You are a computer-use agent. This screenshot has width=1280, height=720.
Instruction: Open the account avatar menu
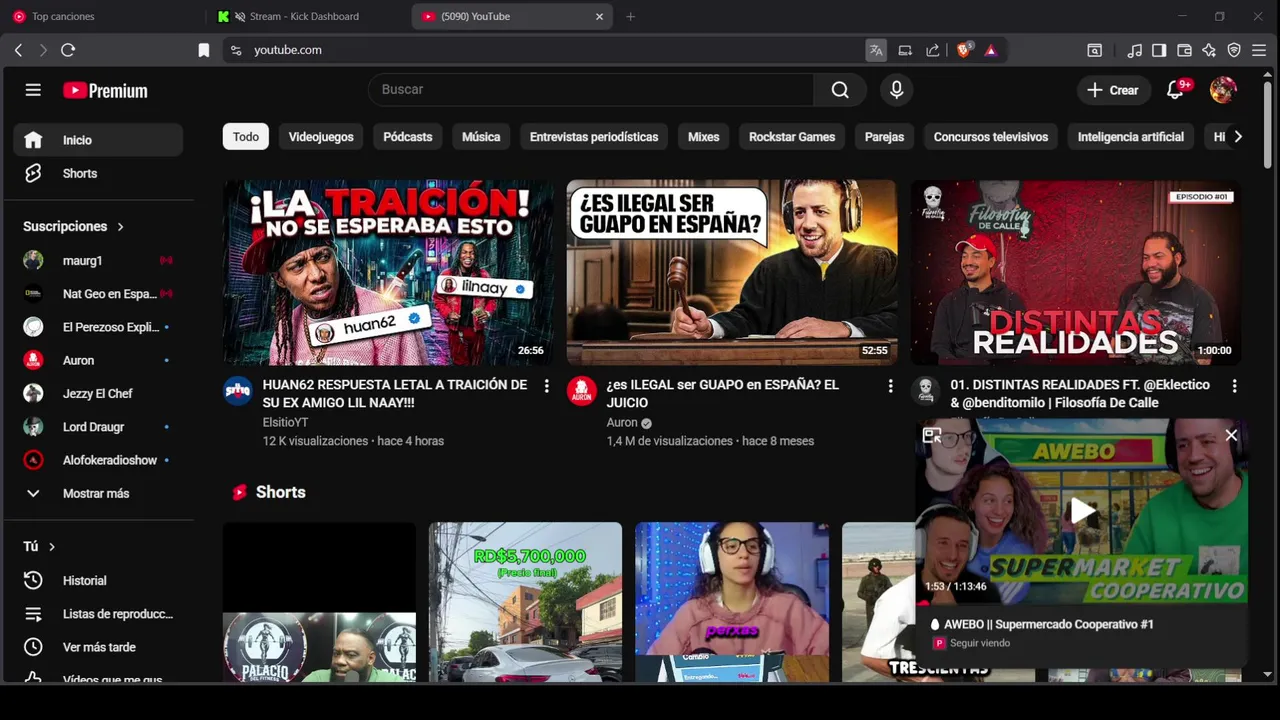[x=1223, y=90]
